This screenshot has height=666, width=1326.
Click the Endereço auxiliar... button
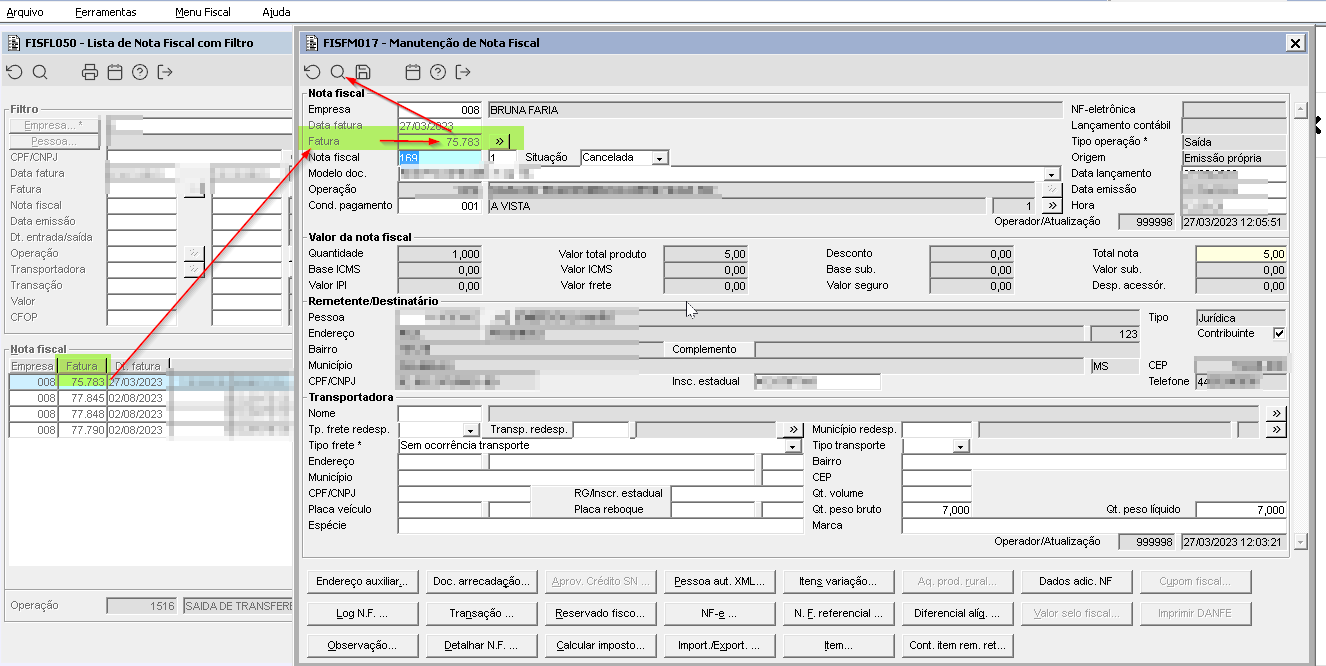[362, 581]
